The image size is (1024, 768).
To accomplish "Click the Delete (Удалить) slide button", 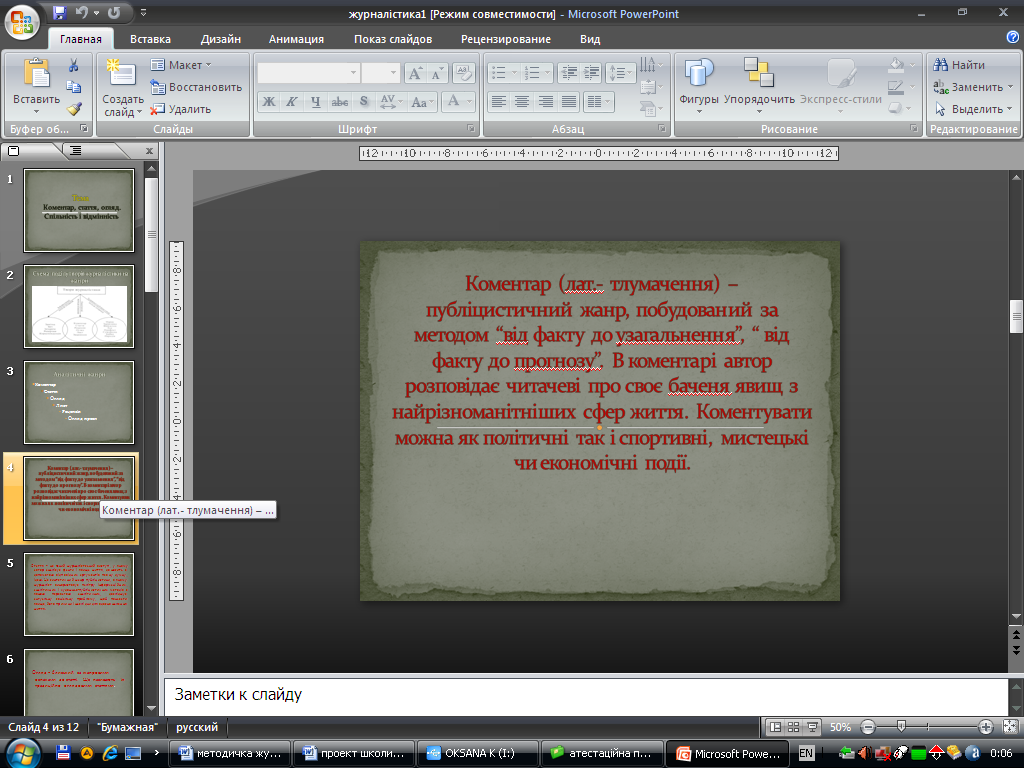I will coord(182,109).
